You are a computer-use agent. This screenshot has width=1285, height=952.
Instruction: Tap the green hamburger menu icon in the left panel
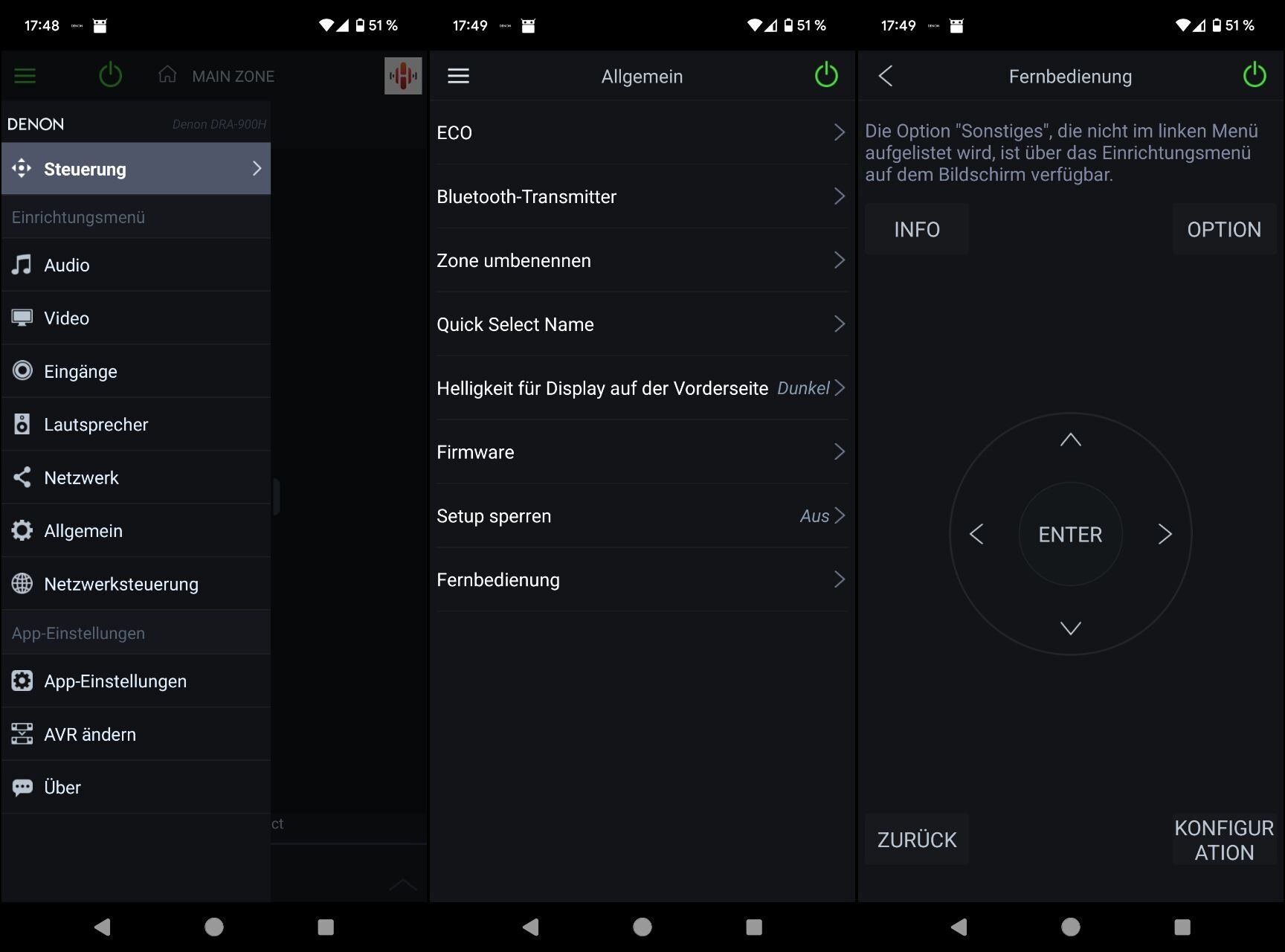pos(25,76)
